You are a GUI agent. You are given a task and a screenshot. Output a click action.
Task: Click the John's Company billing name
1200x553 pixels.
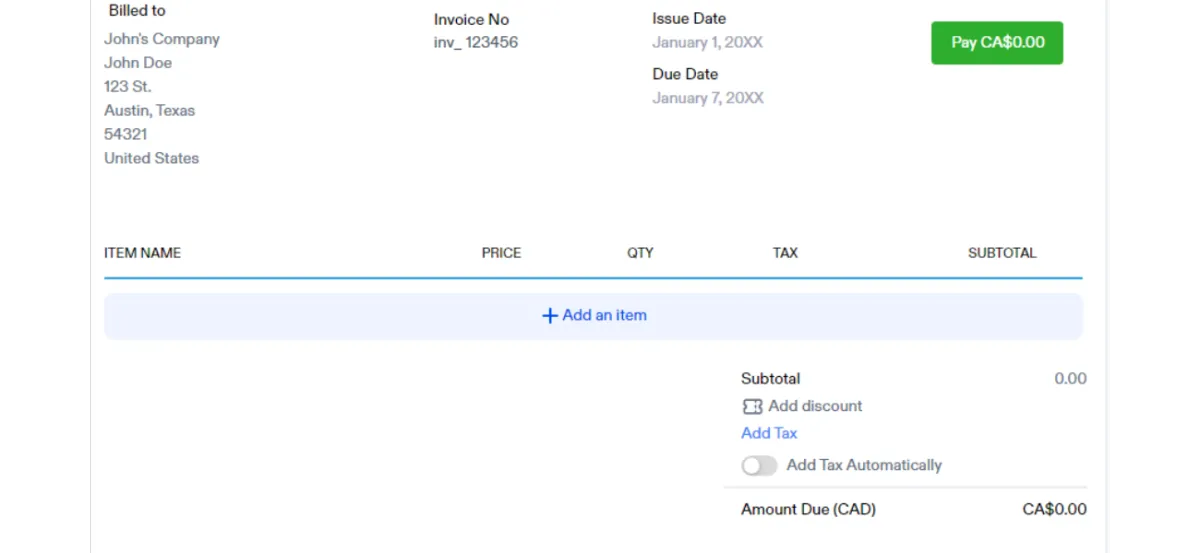(162, 39)
